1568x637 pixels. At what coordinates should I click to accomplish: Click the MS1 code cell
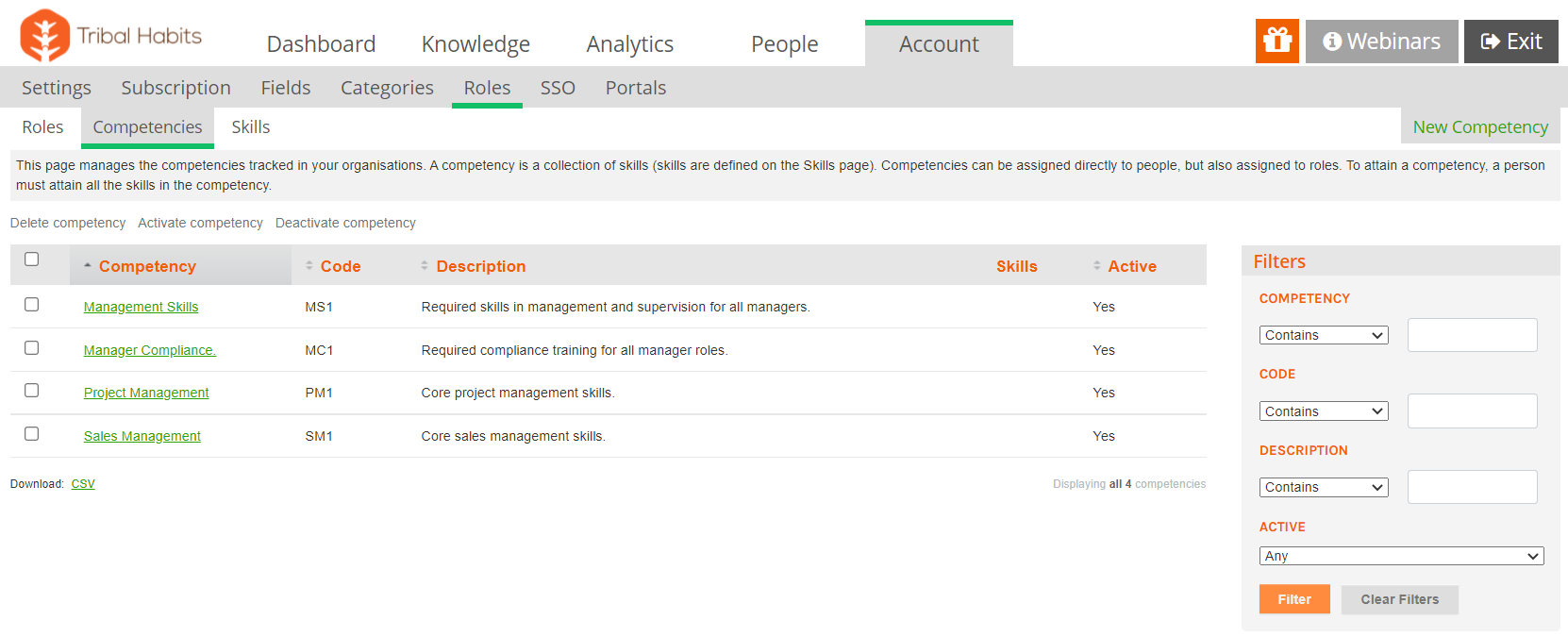click(319, 307)
